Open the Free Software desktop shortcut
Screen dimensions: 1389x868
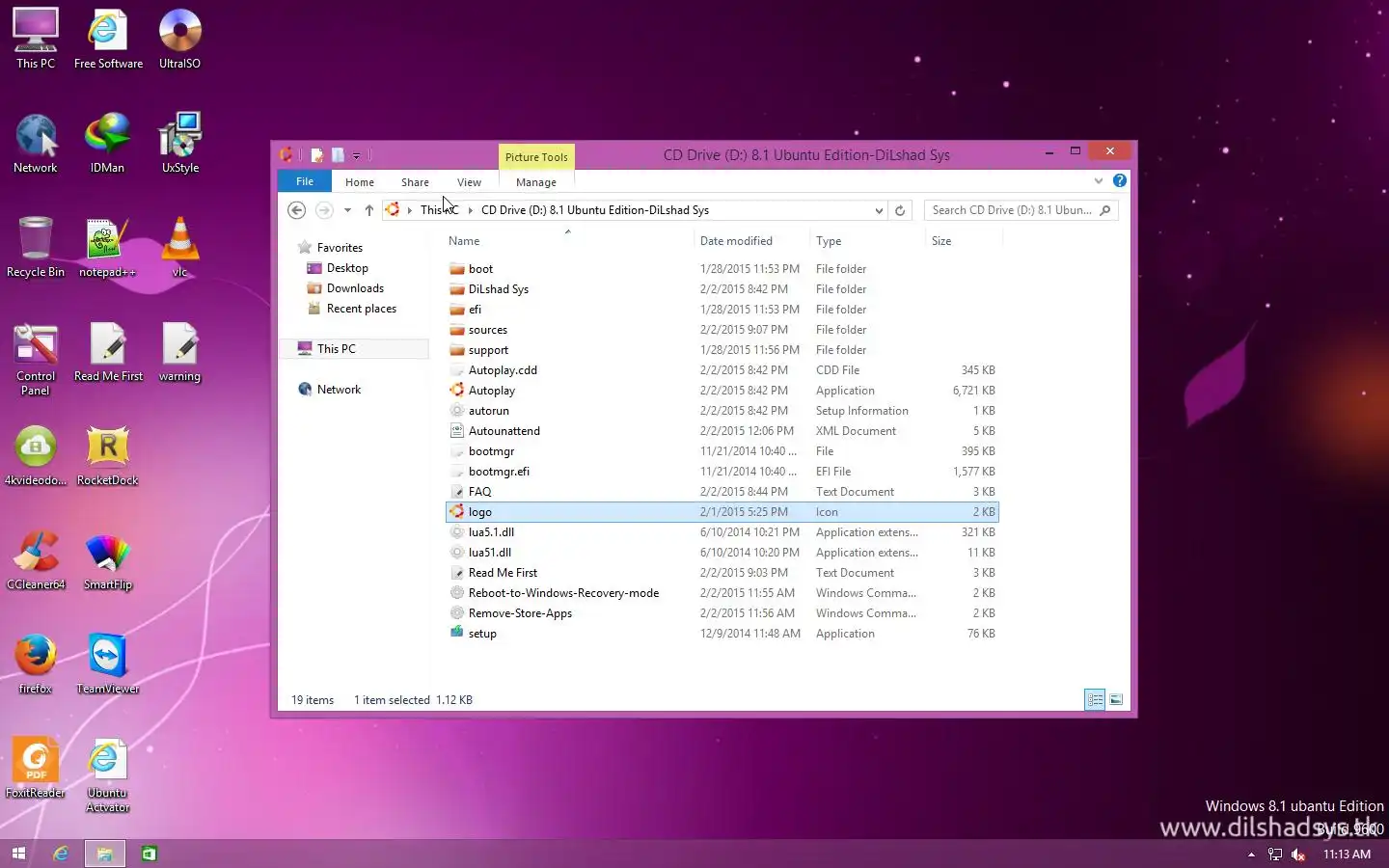pyautogui.click(x=108, y=39)
